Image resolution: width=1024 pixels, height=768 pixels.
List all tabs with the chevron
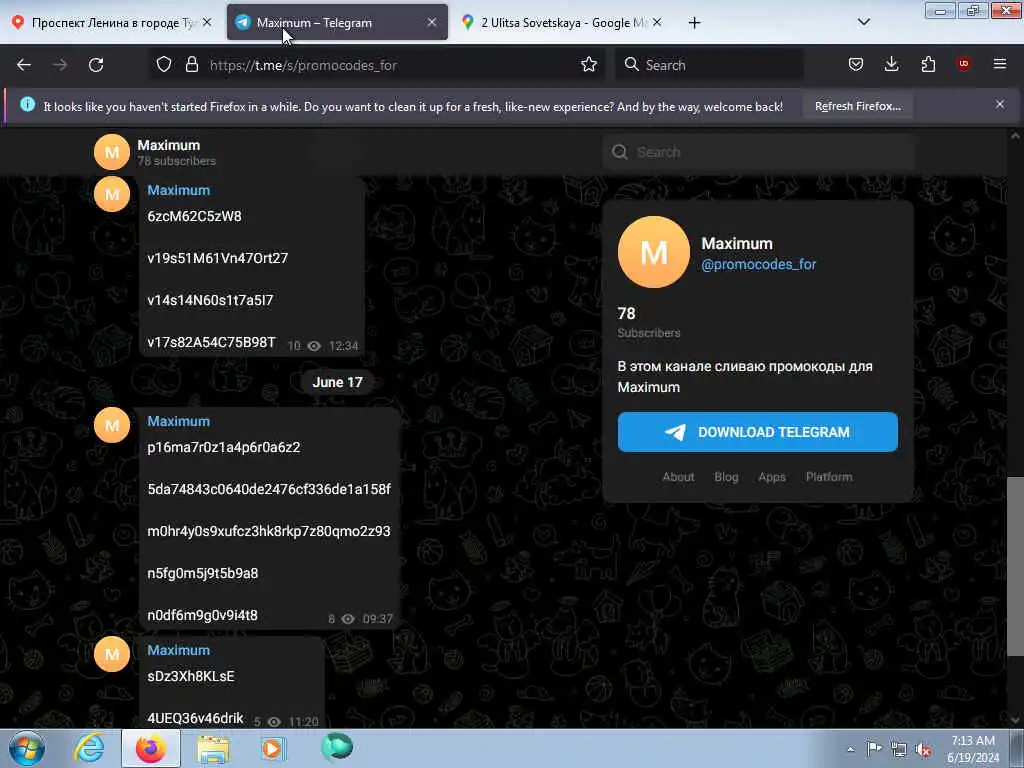863,22
